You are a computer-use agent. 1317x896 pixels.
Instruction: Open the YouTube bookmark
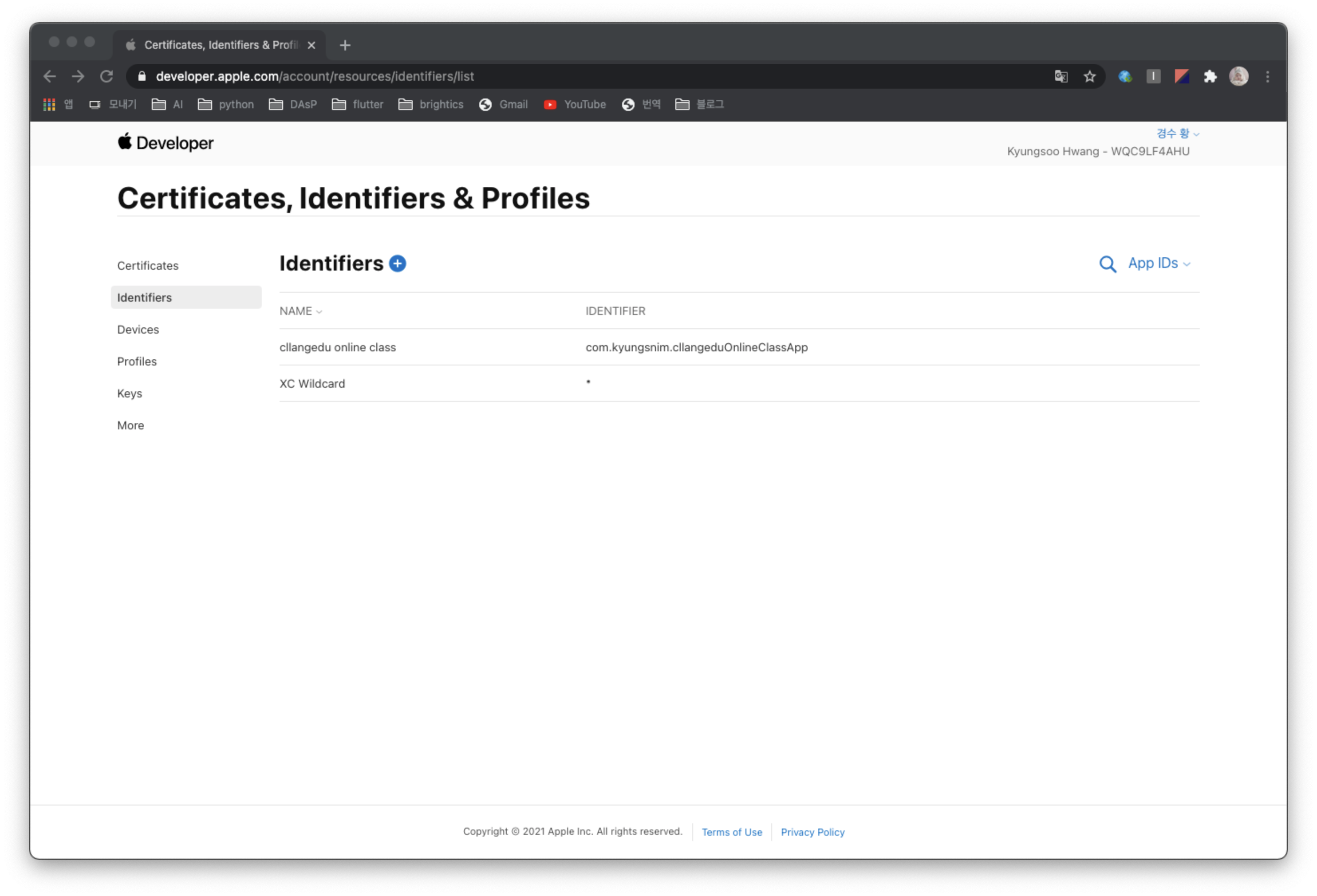click(575, 104)
